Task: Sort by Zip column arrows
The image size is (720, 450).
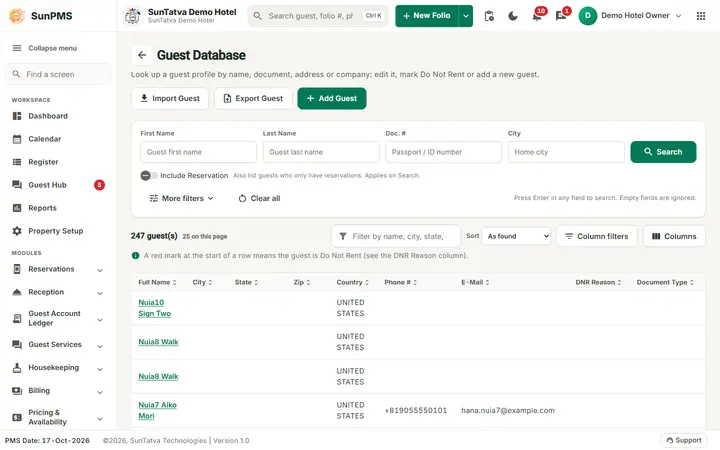Action: [x=308, y=282]
